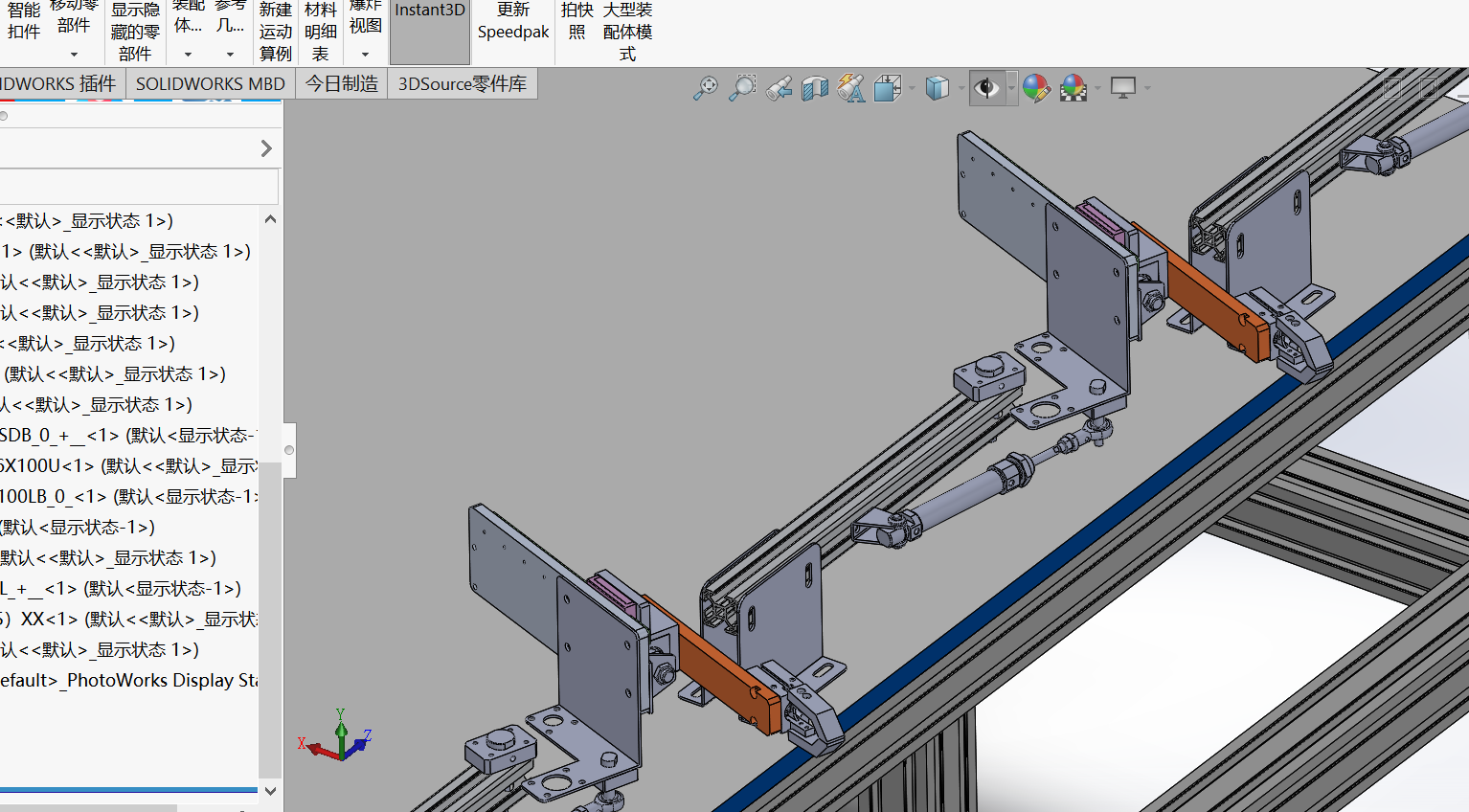Screen dimensions: 1469x812
Task: Click 新建运动算例 (New Motion Study)
Action: coord(276,32)
